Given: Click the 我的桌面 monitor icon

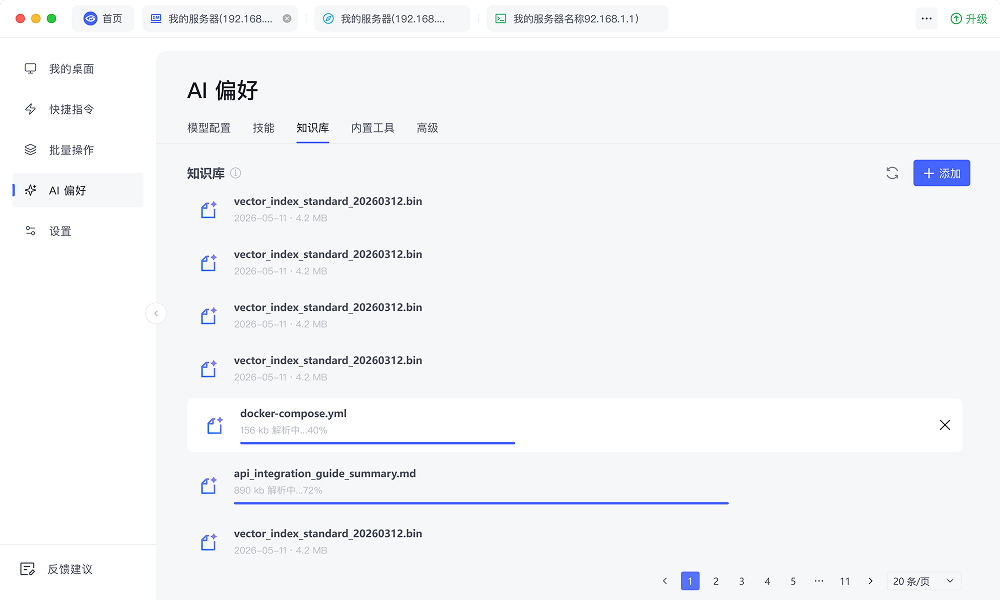Looking at the screenshot, I should tap(30, 68).
